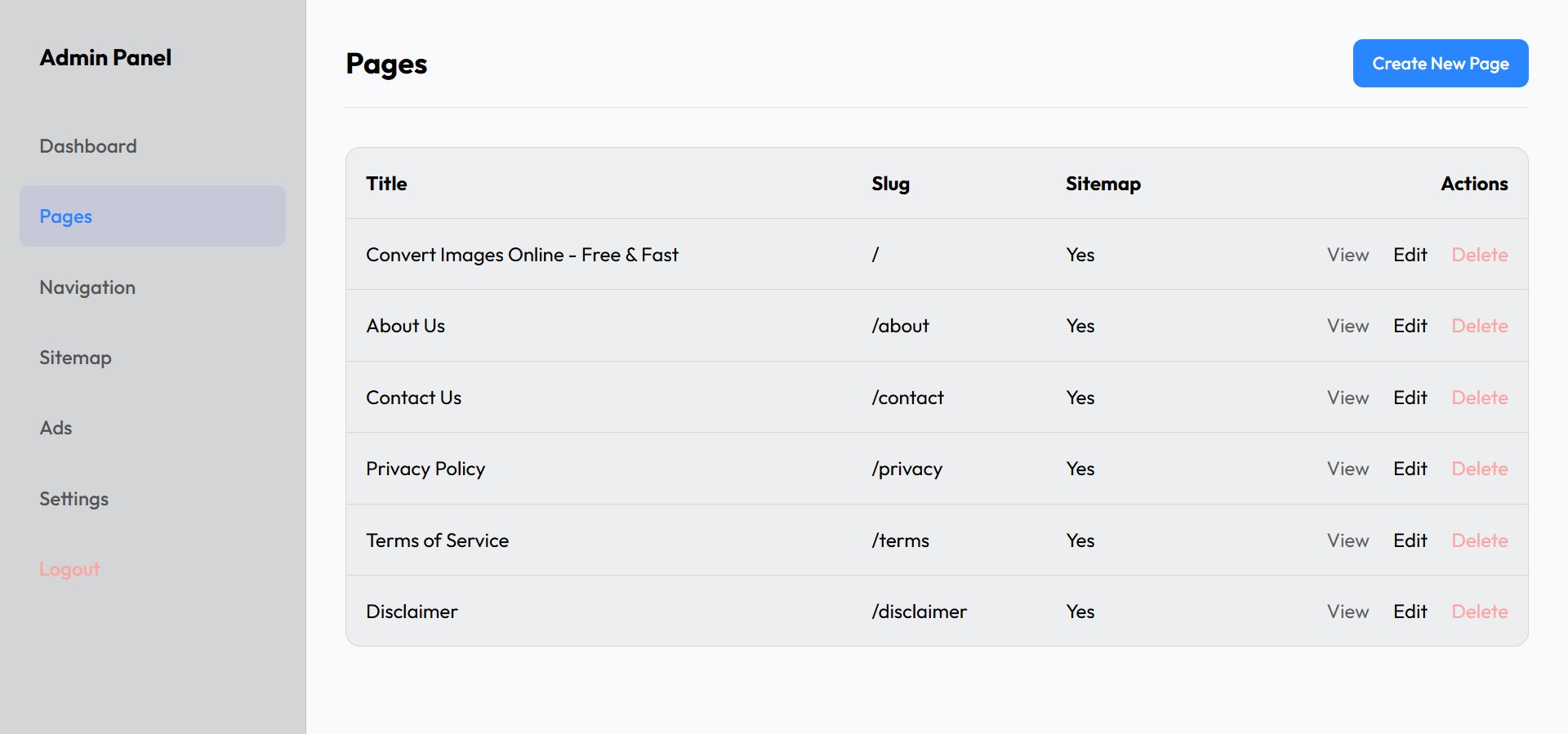Image resolution: width=1568 pixels, height=734 pixels.
Task: Open Dashboard in the sidebar
Action: [88, 146]
